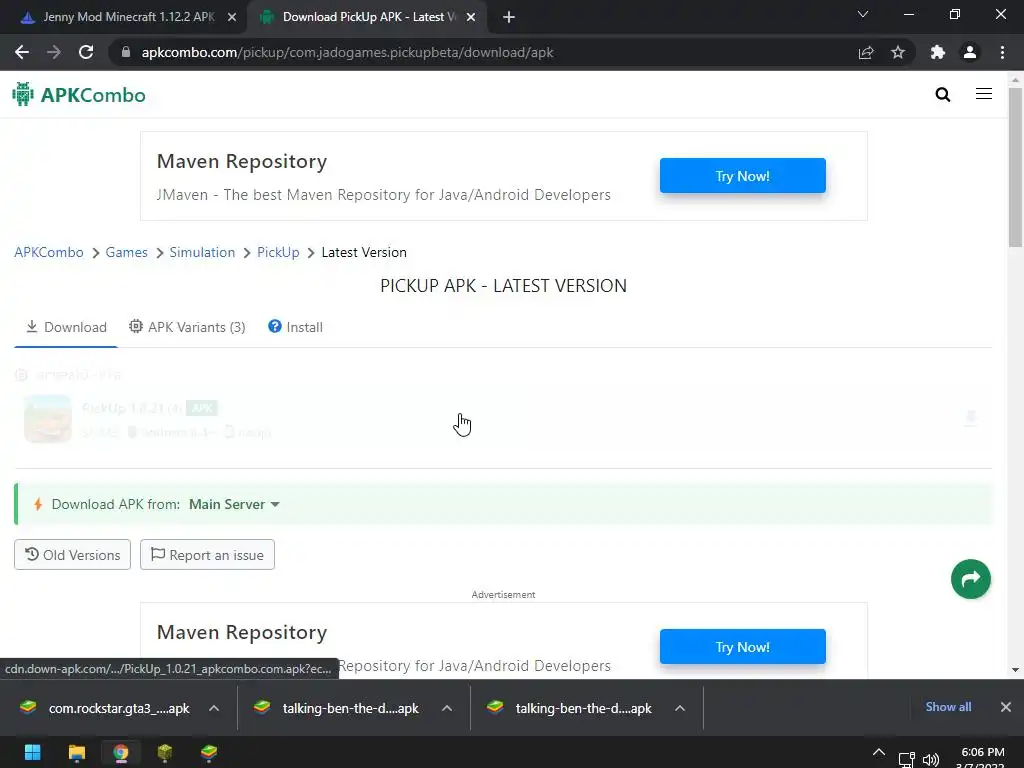The width and height of the screenshot is (1024, 768).
Task: Click the browser back arrow
Action: click(x=22, y=52)
